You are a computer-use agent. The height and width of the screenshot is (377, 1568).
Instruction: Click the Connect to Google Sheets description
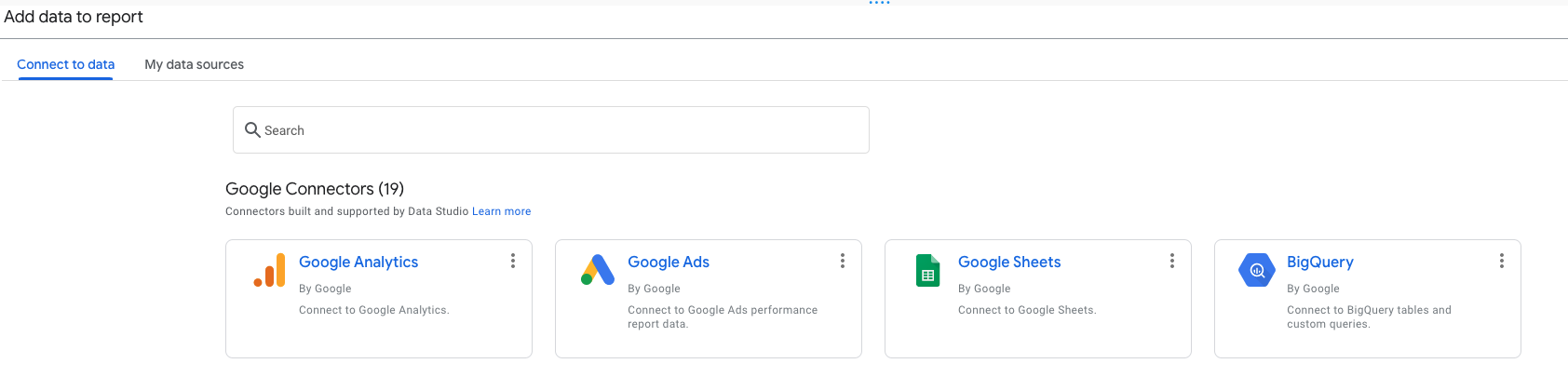[1027, 310]
